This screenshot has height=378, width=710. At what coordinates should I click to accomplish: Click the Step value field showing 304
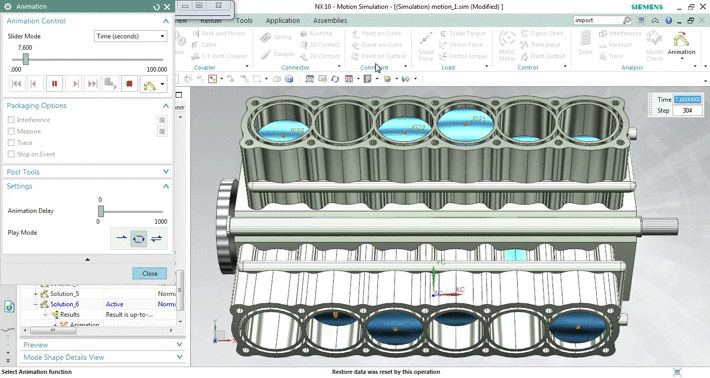click(x=687, y=110)
